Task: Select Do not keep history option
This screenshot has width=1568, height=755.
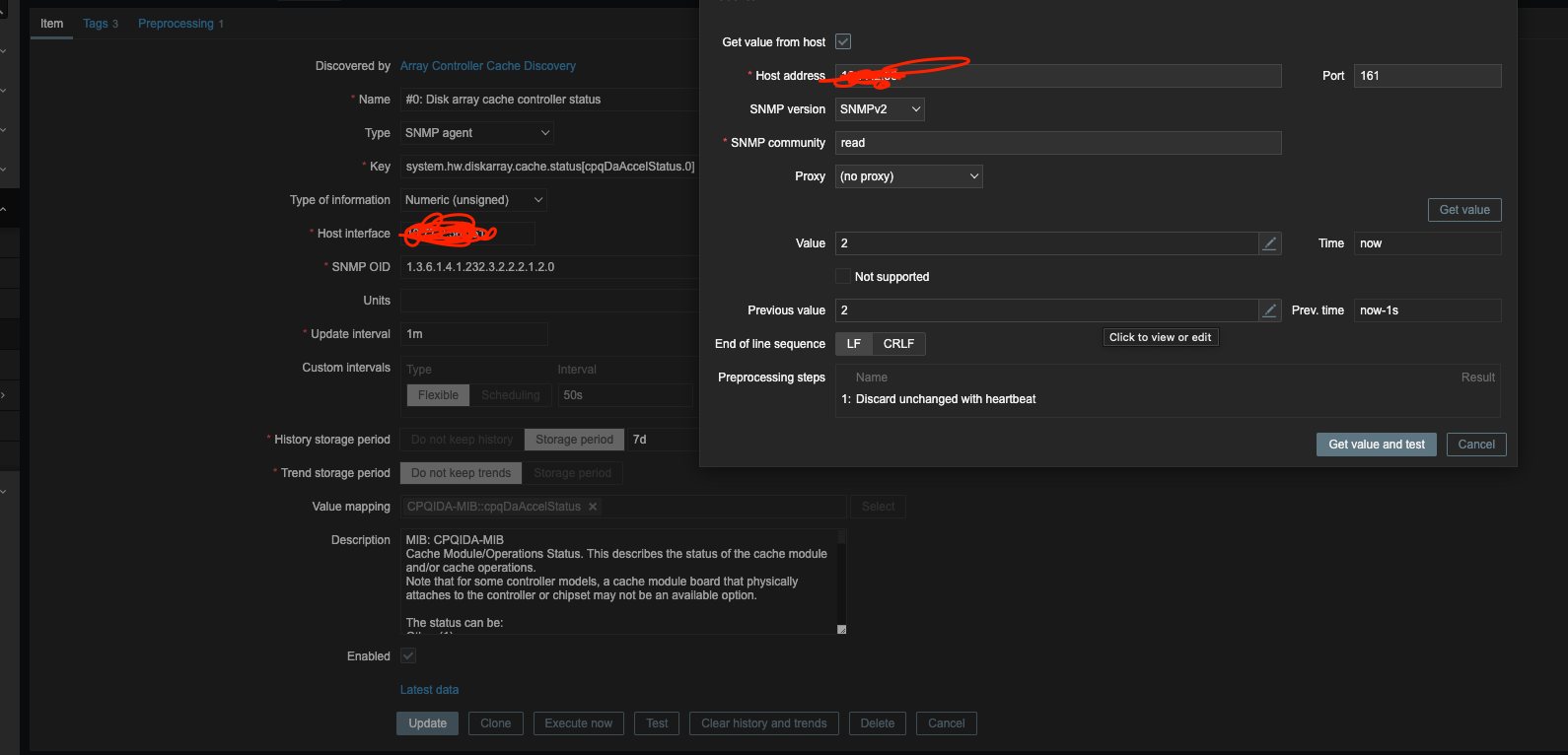Action: tap(462, 440)
